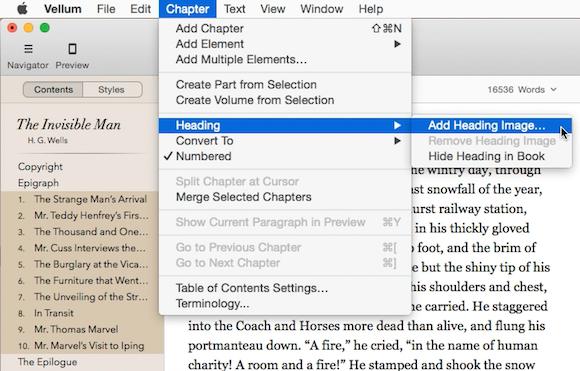Viewport: 580px width, 371px height.
Task: Maximize the Vellum window with green button
Action: [45, 28]
